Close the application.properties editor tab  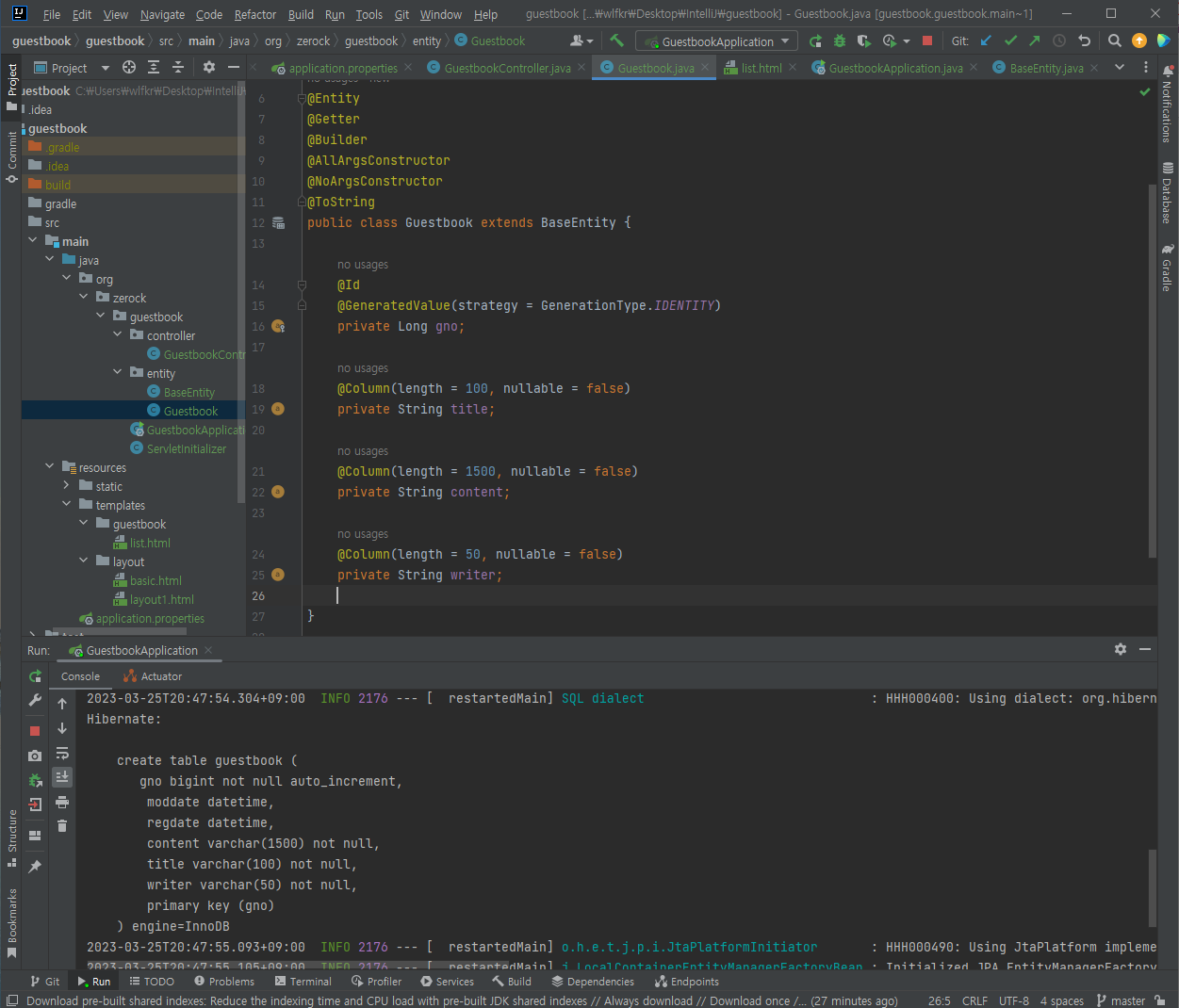(408, 67)
